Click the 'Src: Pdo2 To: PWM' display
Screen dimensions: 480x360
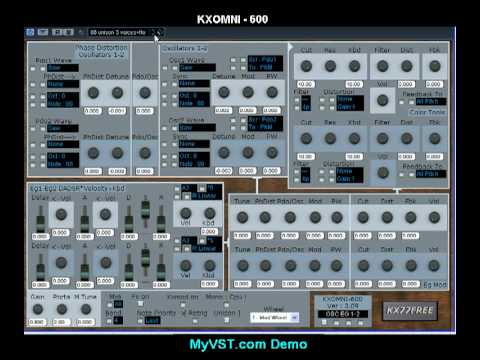tap(265, 123)
